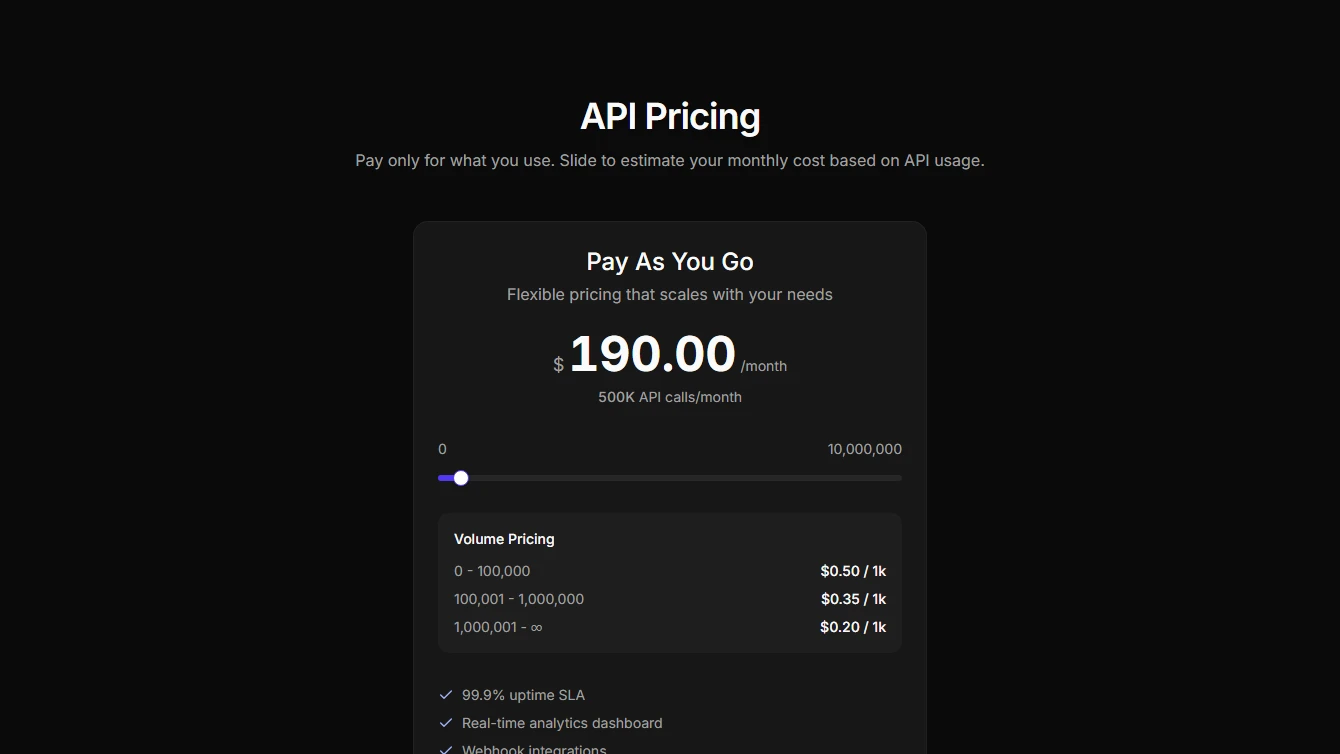Screen dimensions: 1340x754
Task: Click the 99.9% uptime SLA feature entry
Action: [x=522, y=694]
